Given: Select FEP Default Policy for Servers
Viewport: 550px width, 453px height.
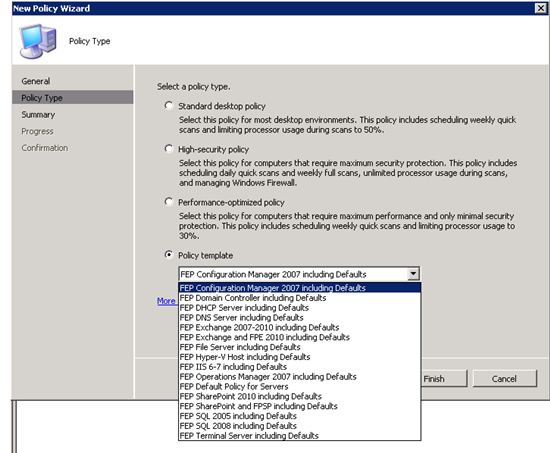Looking at the screenshot, I should pyautogui.click(x=300, y=386).
